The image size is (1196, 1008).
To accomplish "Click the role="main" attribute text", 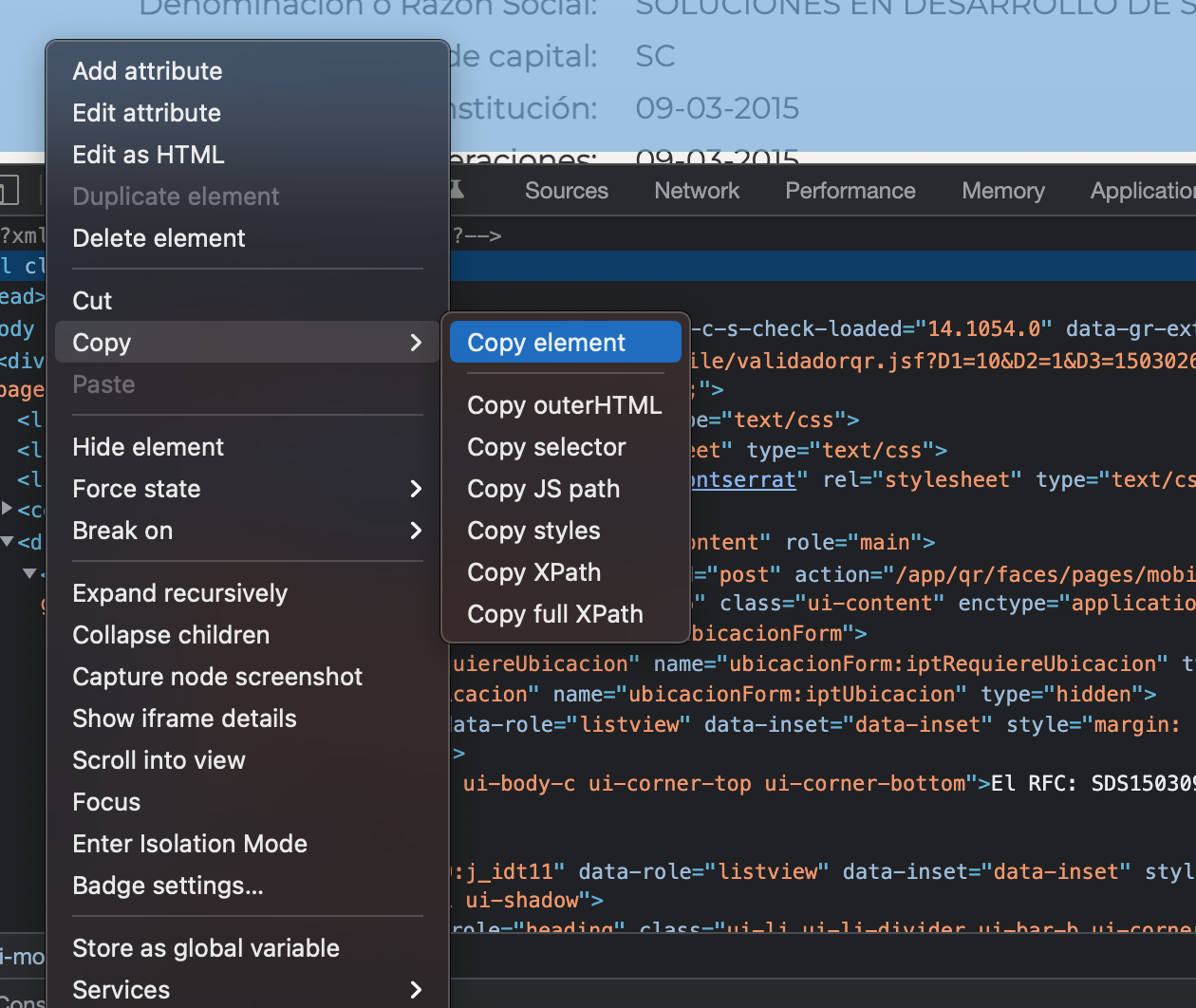I will tap(854, 543).
